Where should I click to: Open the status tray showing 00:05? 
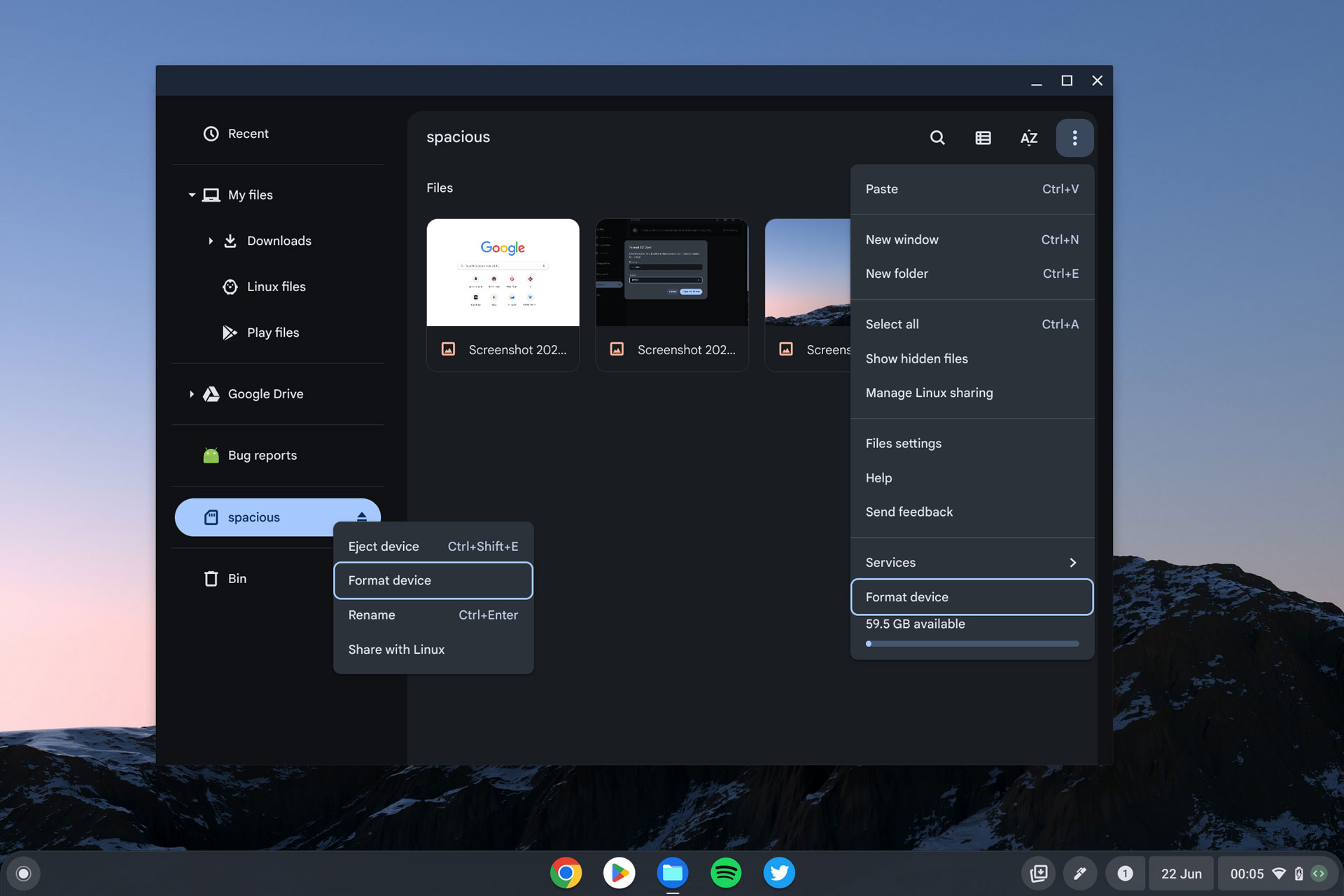[x=1277, y=874]
